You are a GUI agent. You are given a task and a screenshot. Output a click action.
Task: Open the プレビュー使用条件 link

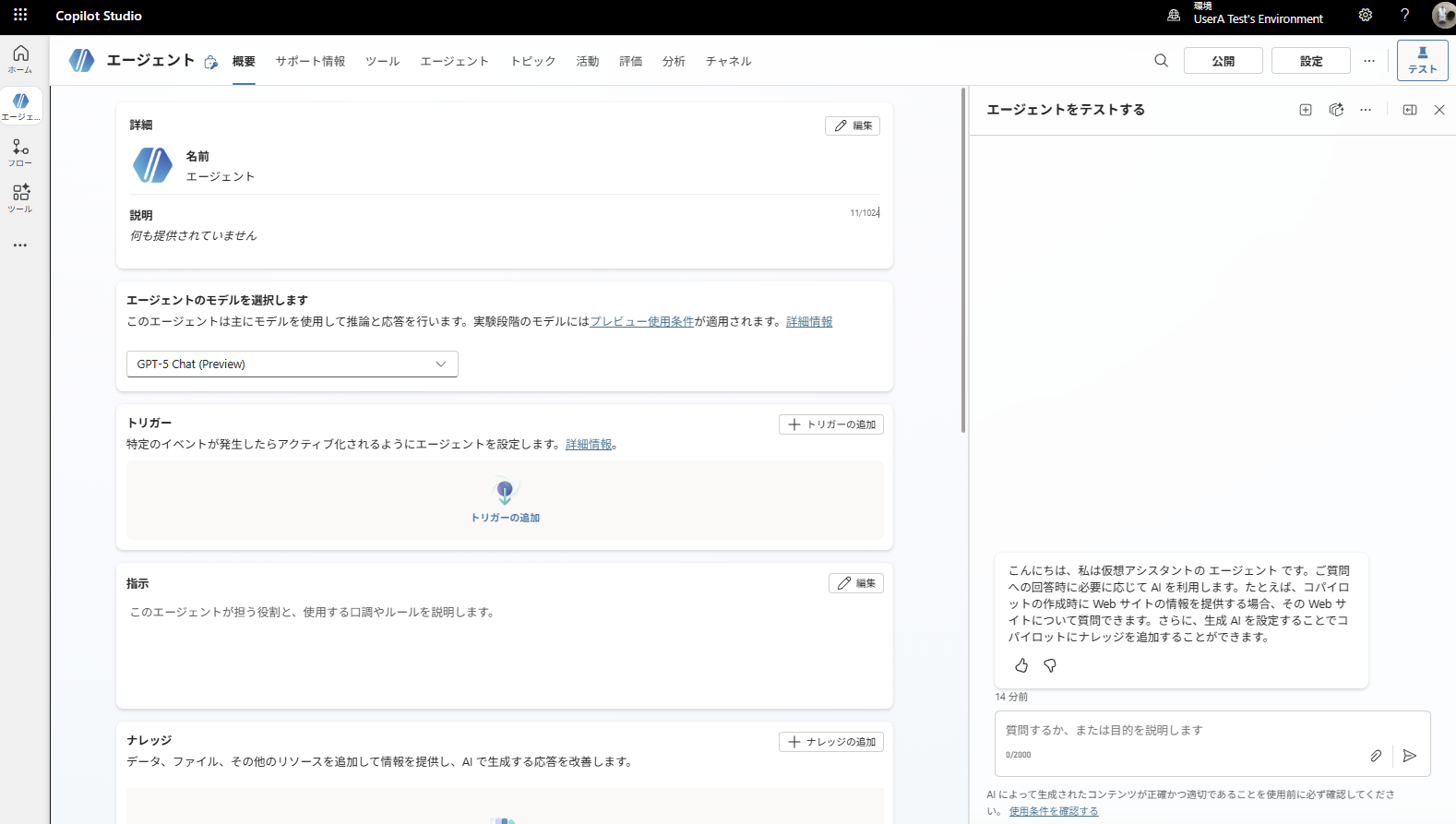tap(642, 322)
